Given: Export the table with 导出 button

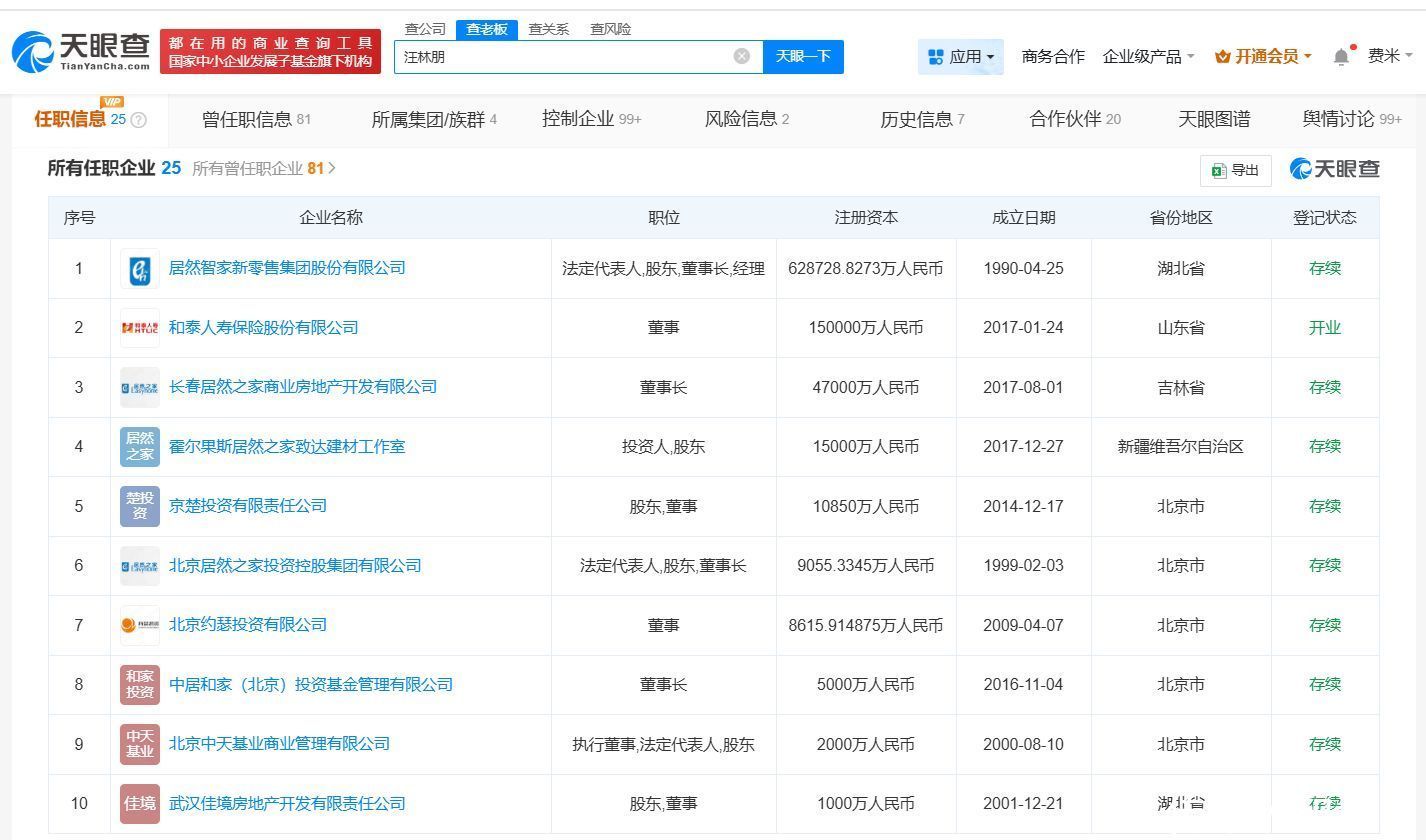Looking at the screenshot, I should coord(1235,171).
